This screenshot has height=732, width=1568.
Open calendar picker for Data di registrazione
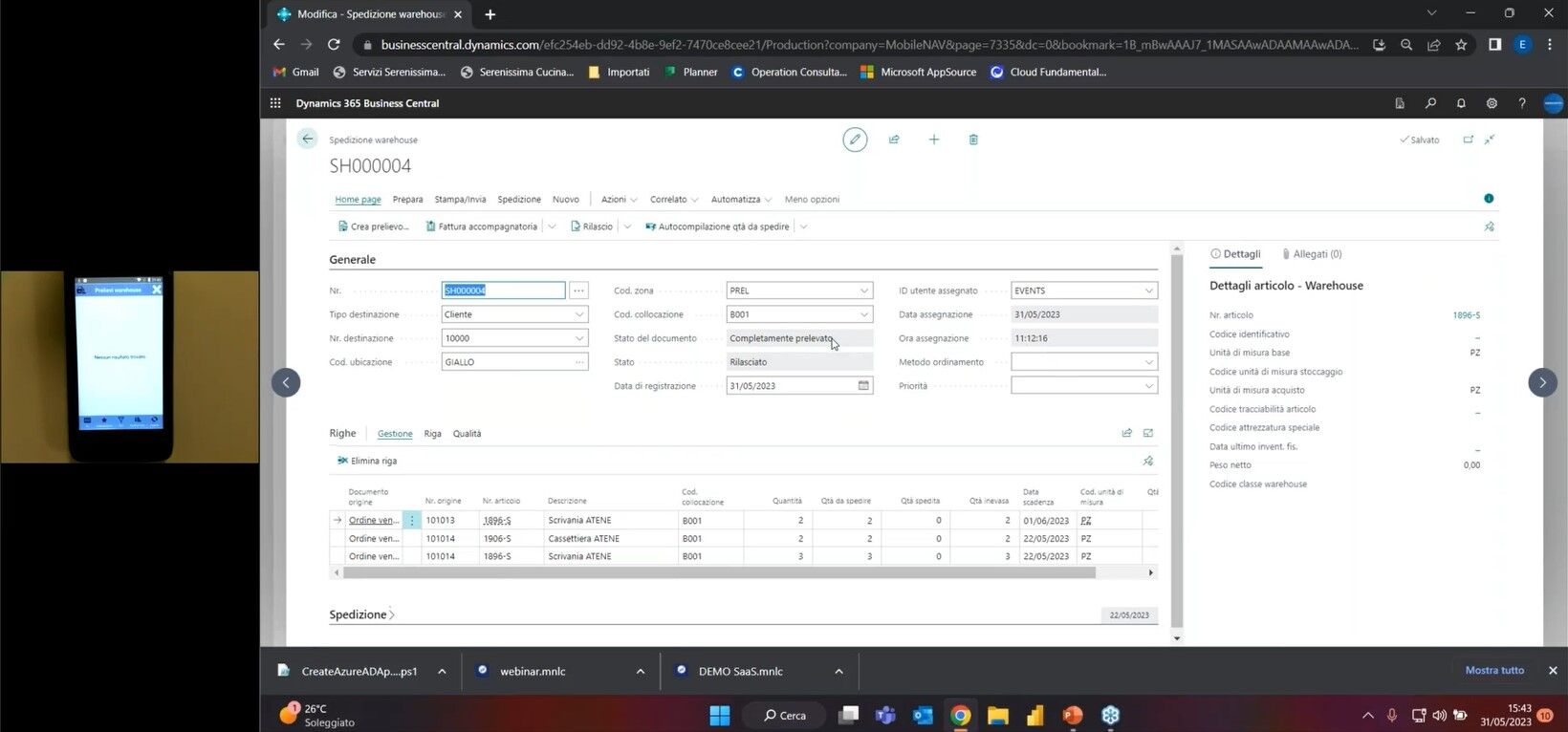[x=863, y=386]
